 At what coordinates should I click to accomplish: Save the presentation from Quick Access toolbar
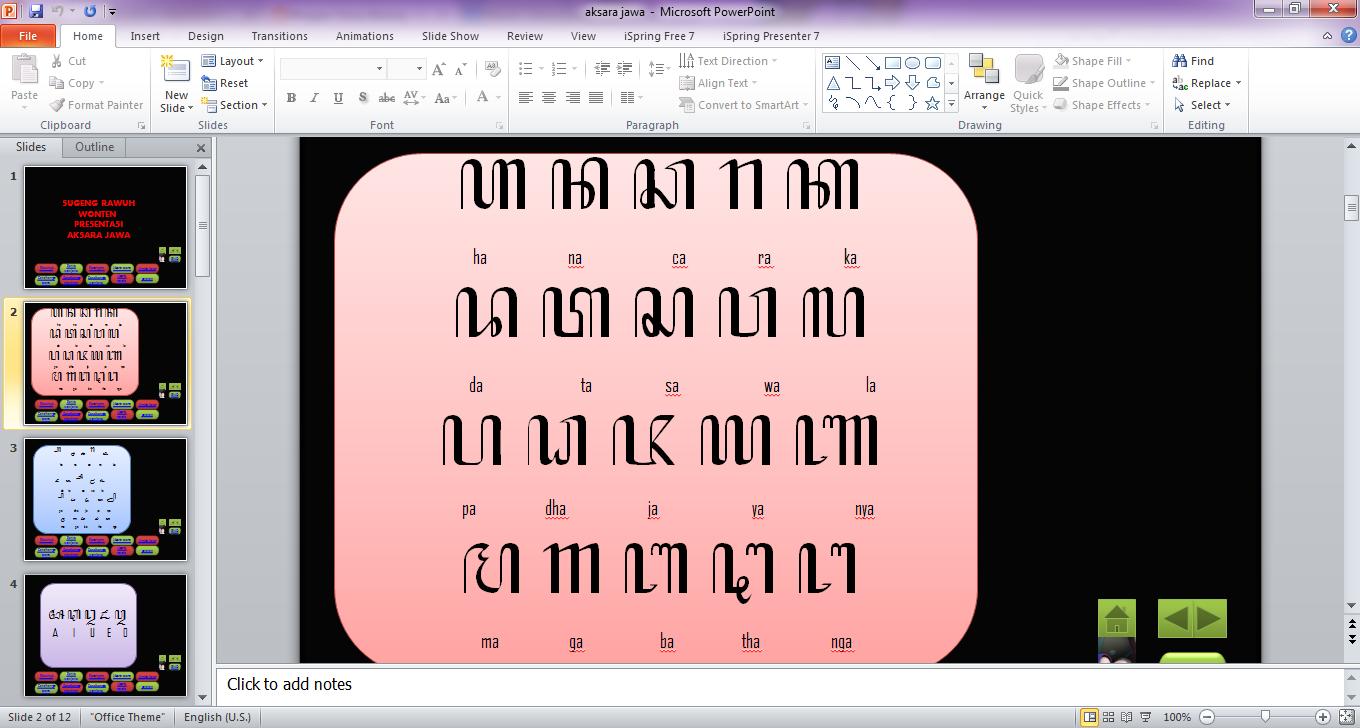pos(36,12)
